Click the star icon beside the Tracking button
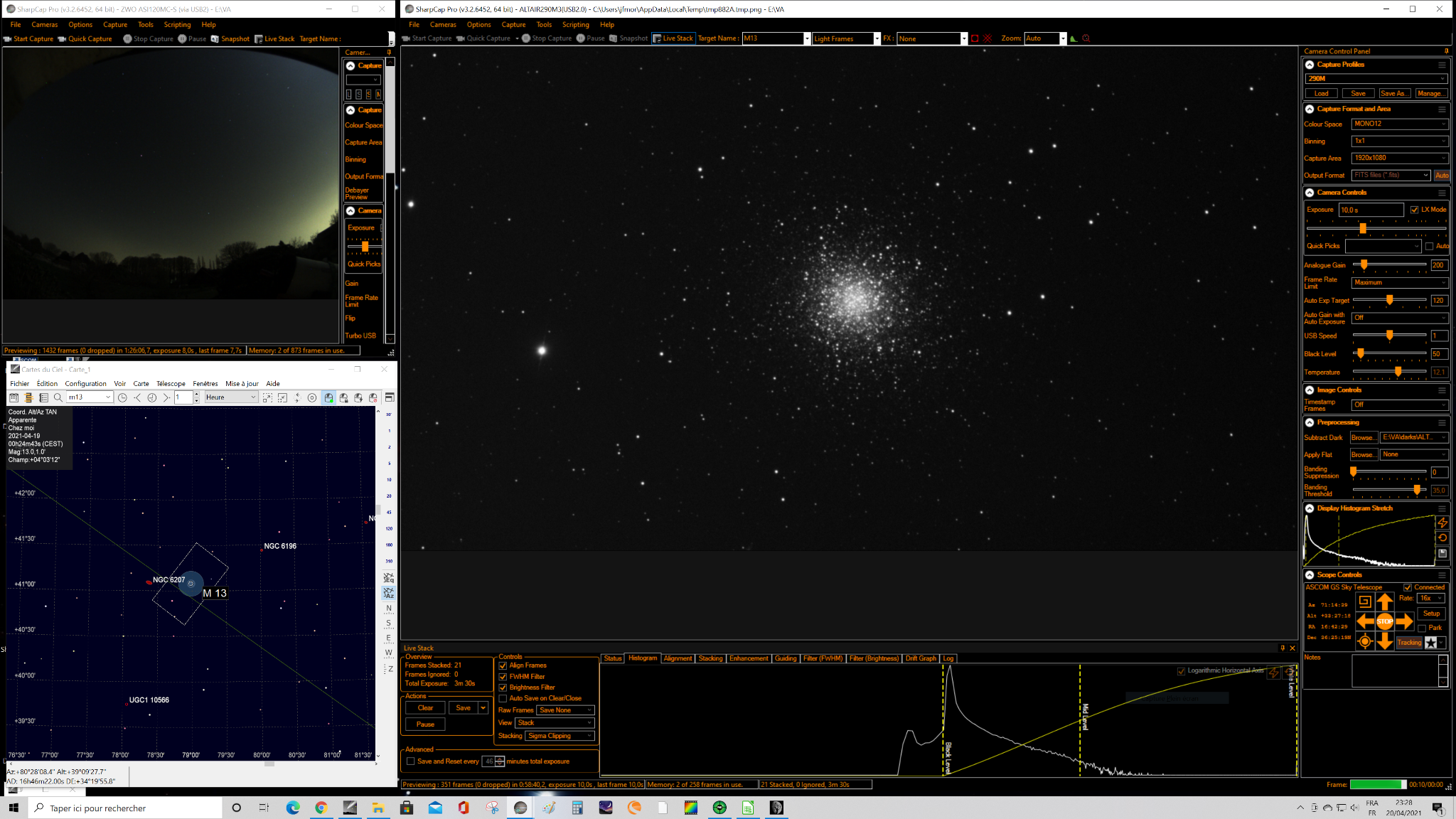Viewport: 1456px width, 819px height. point(1430,643)
